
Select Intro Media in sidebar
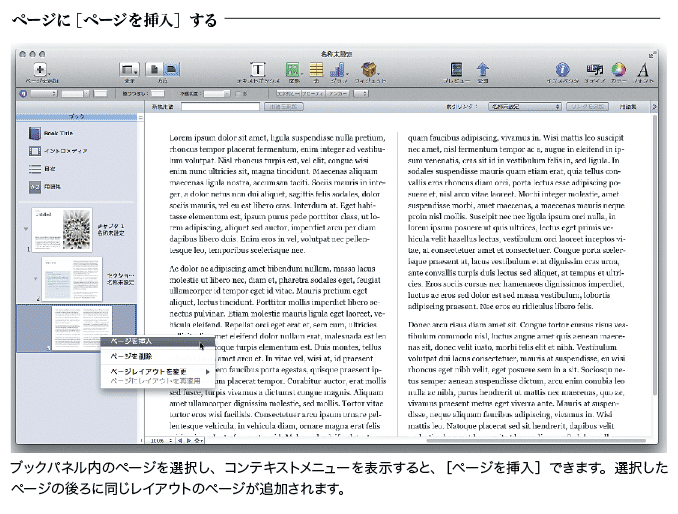58,151
